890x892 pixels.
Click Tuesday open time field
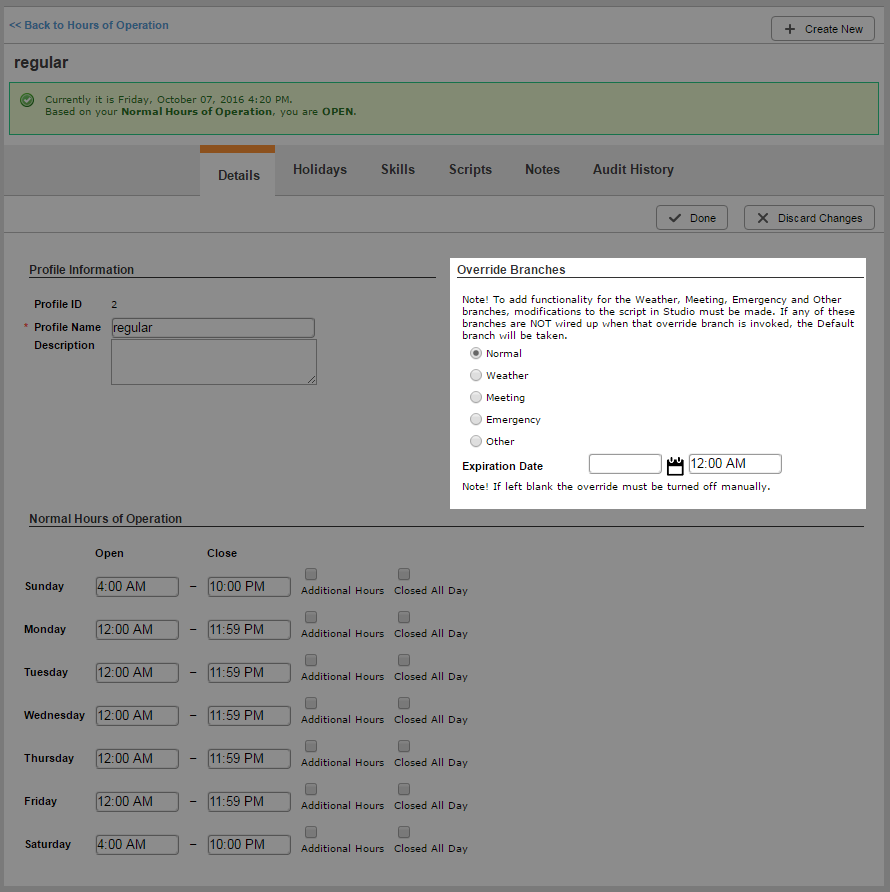137,672
